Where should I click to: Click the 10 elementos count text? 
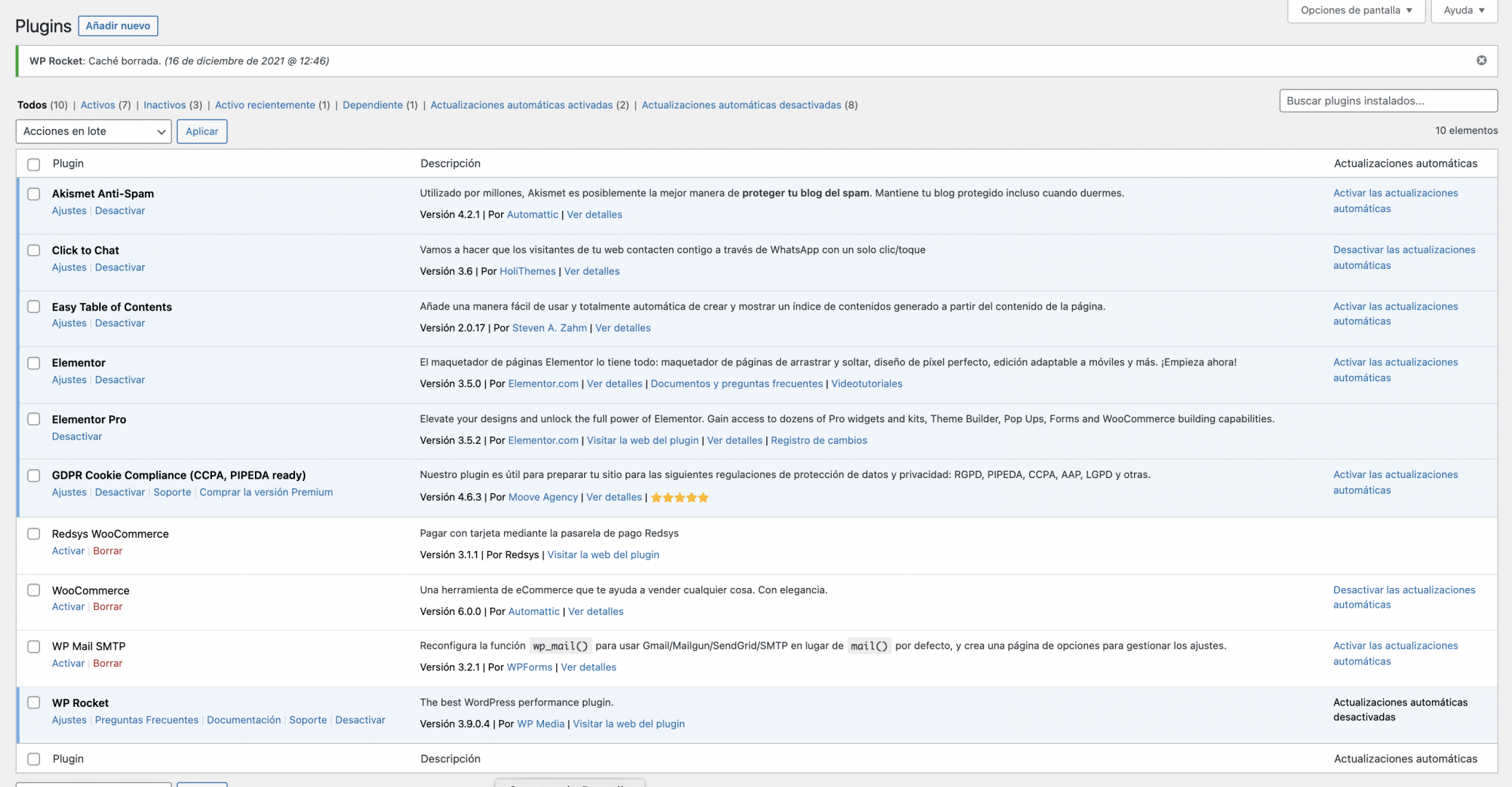coord(1466,130)
